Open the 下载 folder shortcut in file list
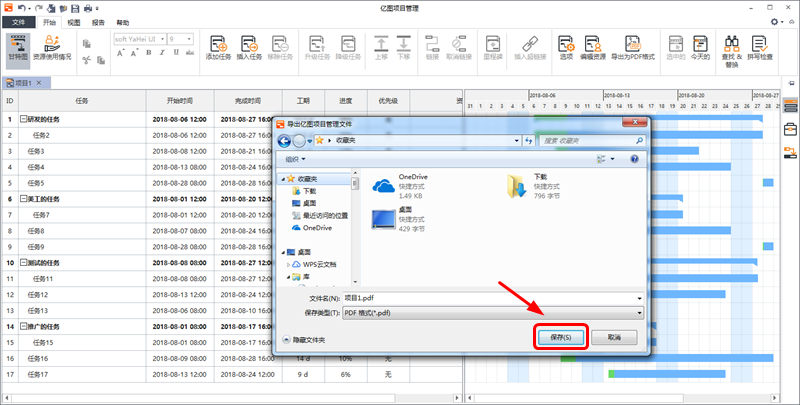800x405 pixels. click(534, 186)
